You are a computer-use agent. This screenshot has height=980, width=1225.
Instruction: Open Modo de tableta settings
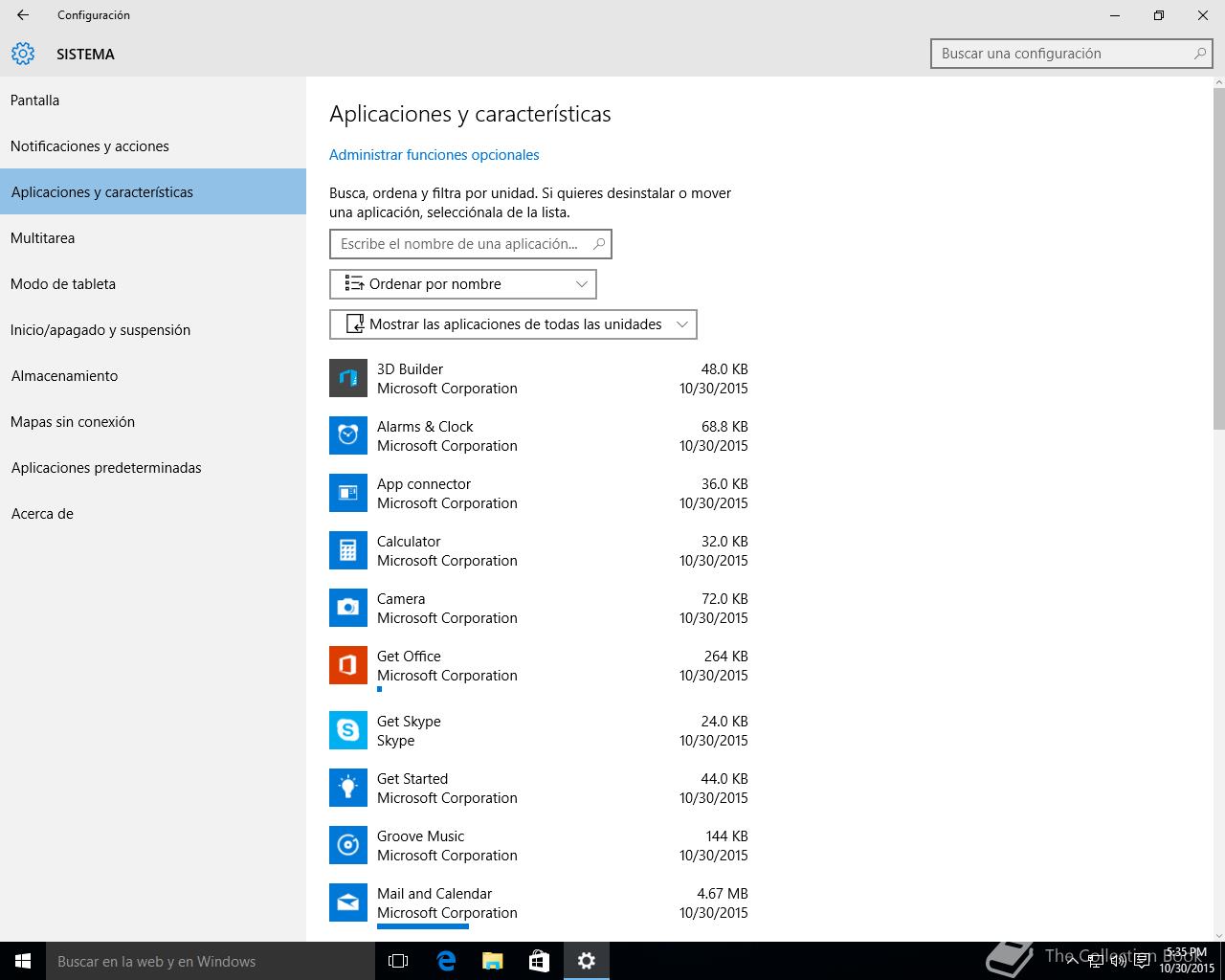153,284
